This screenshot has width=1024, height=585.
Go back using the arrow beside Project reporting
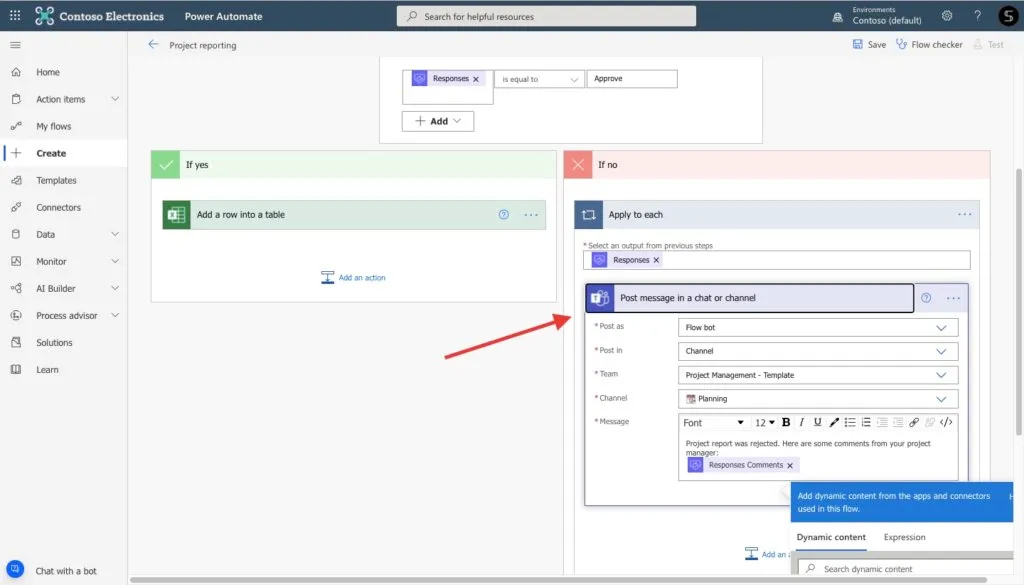click(x=153, y=44)
